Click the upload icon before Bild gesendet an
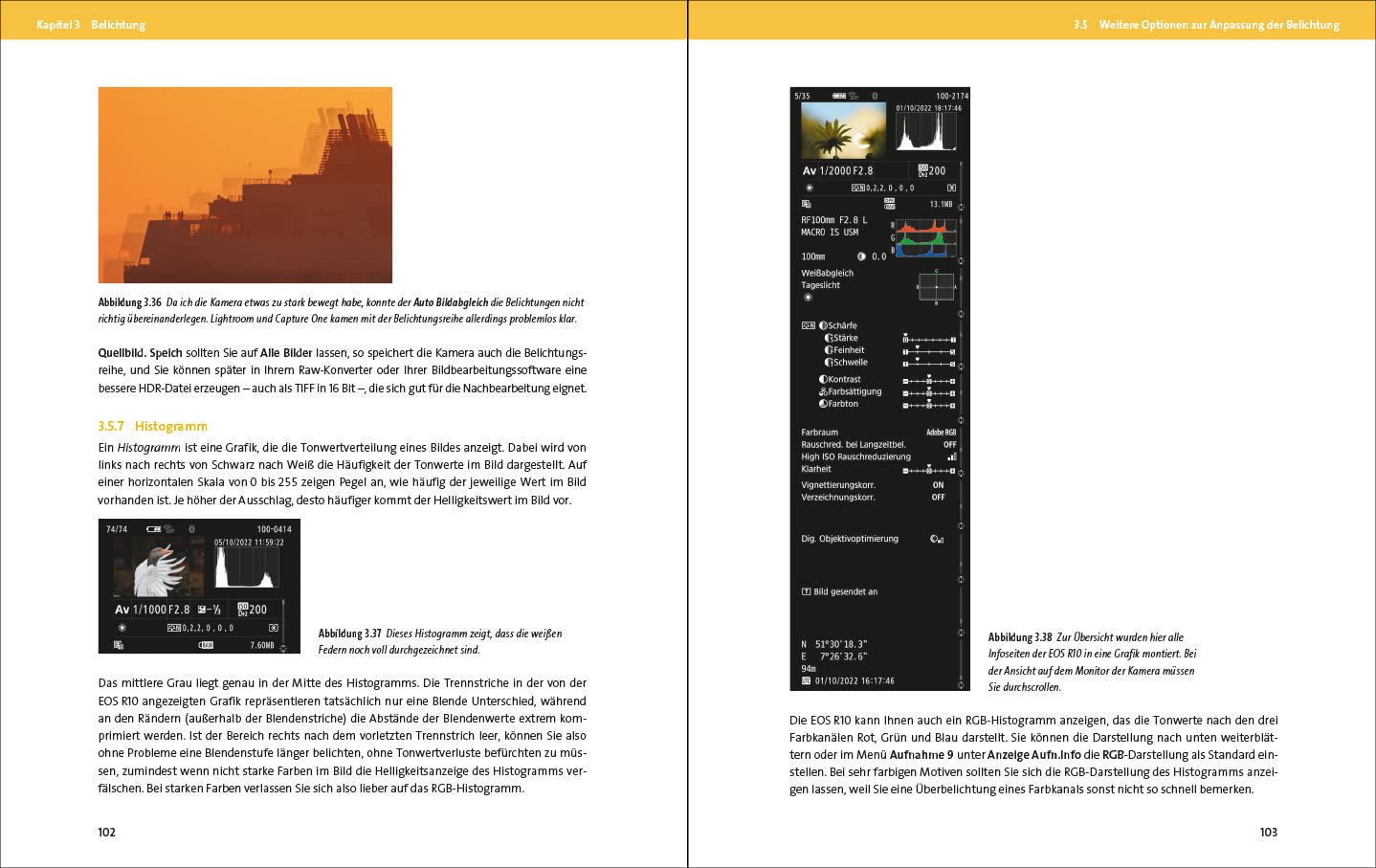The width and height of the screenshot is (1376, 868). pos(806,591)
